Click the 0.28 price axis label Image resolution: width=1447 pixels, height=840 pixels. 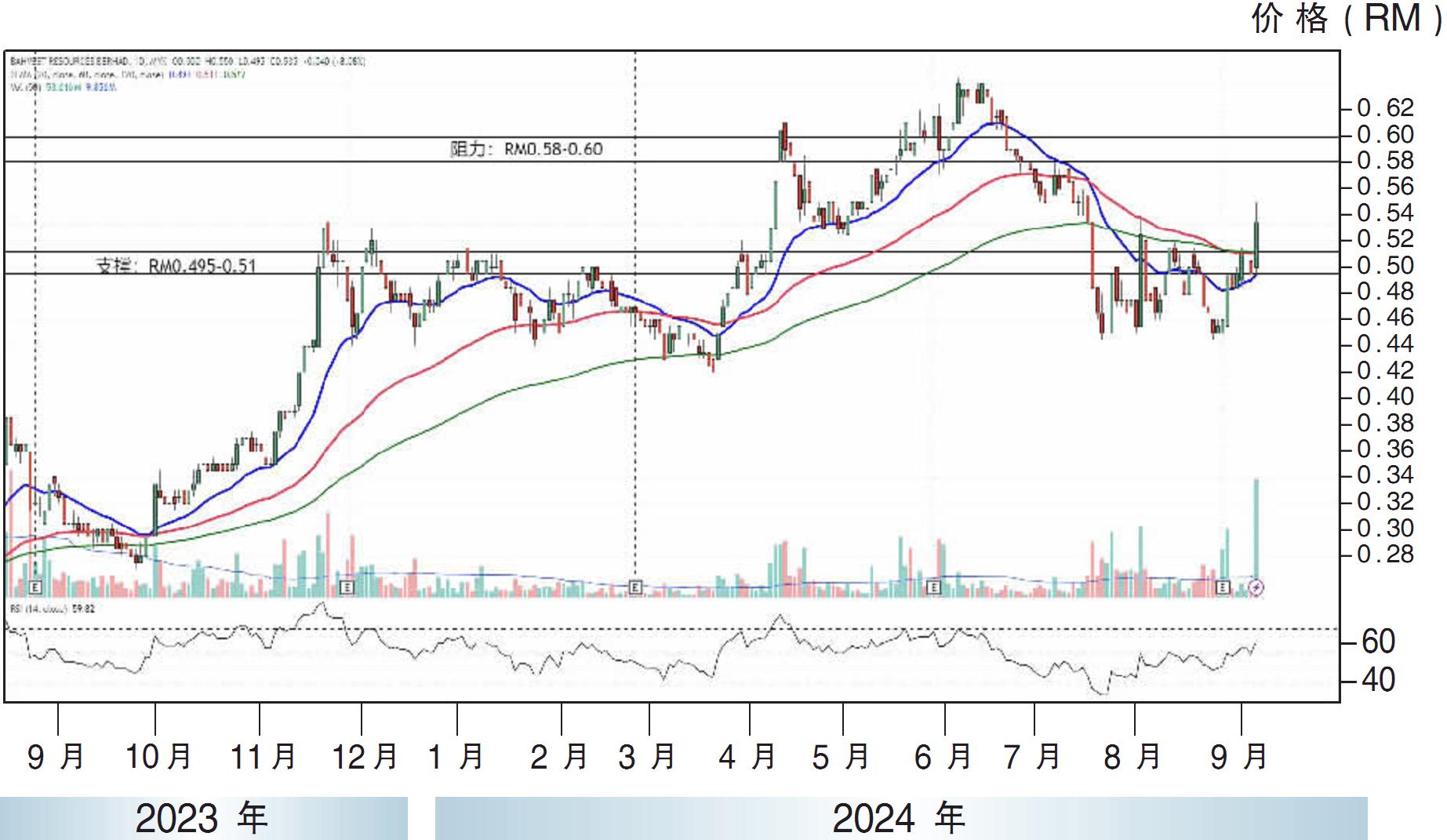click(x=1385, y=554)
